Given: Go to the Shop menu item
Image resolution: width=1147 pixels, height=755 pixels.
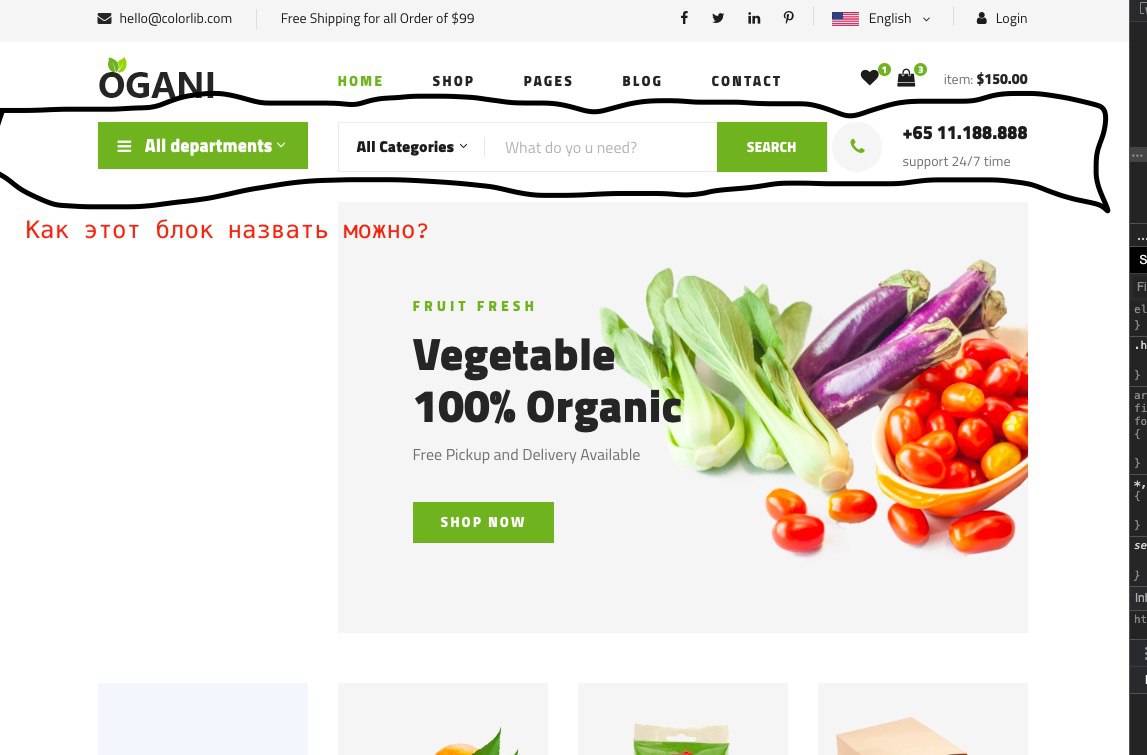Looking at the screenshot, I should 453,81.
